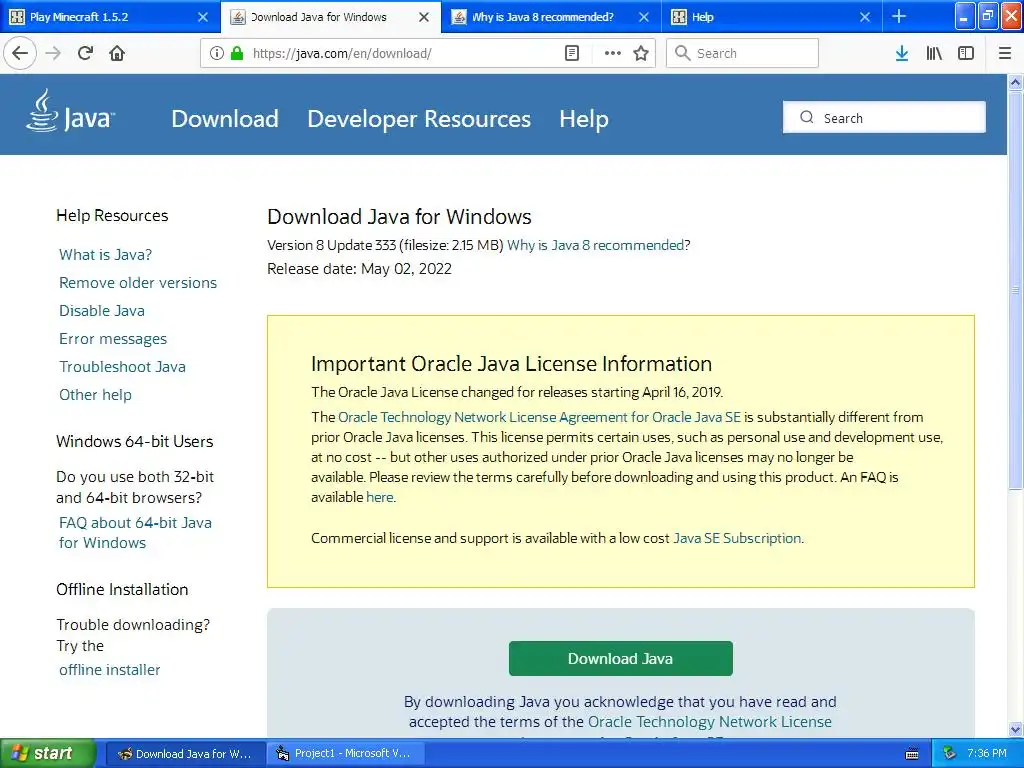Show sidebars icon in toolbar
1024x768 pixels.
point(966,53)
